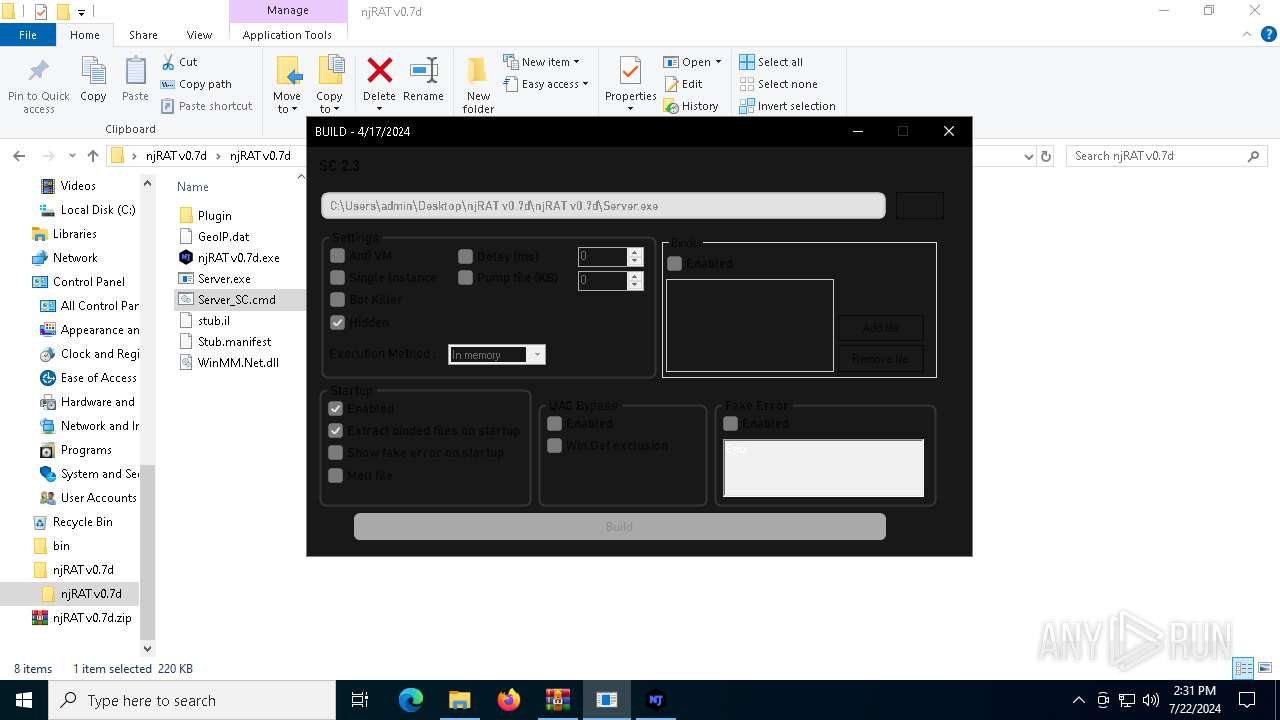Uncheck the Hidden checkbox

pyautogui.click(x=337, y=322)
